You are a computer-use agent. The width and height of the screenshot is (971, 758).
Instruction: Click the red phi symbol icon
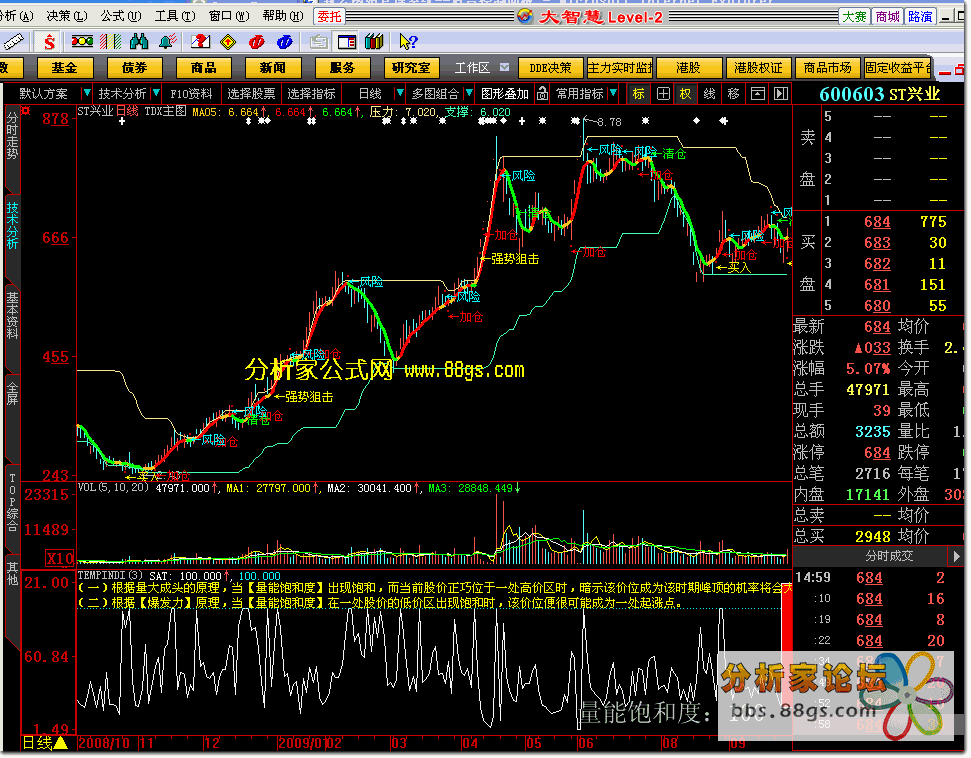point(256,41)
